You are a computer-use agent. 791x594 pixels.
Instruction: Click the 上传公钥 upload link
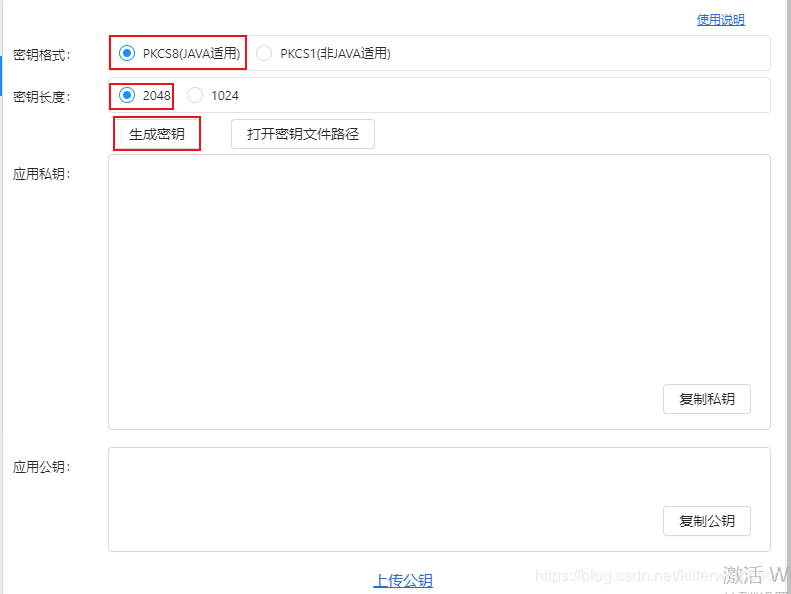(403, 581)
